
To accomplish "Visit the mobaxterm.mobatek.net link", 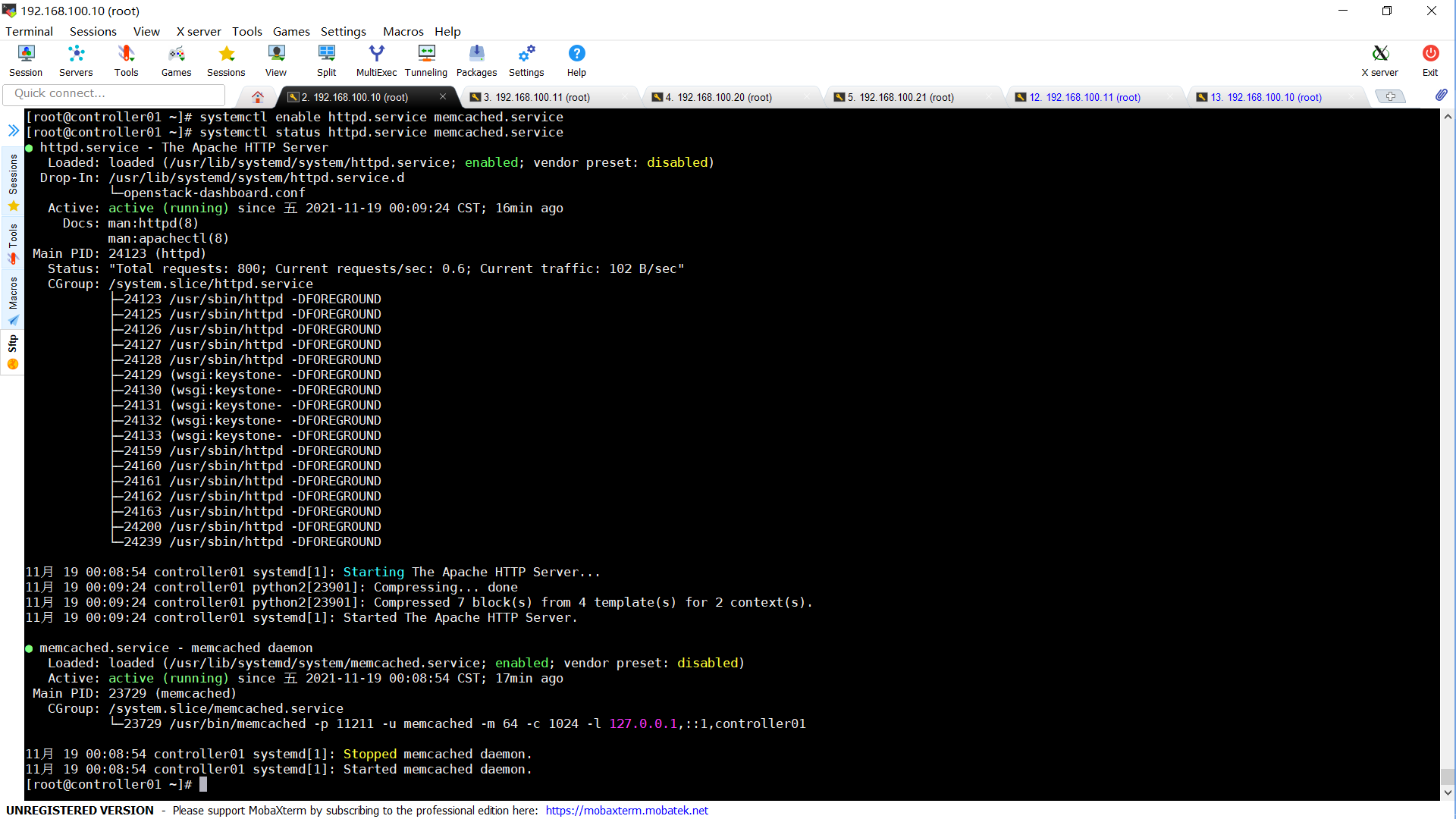I will tap(626, 810).
